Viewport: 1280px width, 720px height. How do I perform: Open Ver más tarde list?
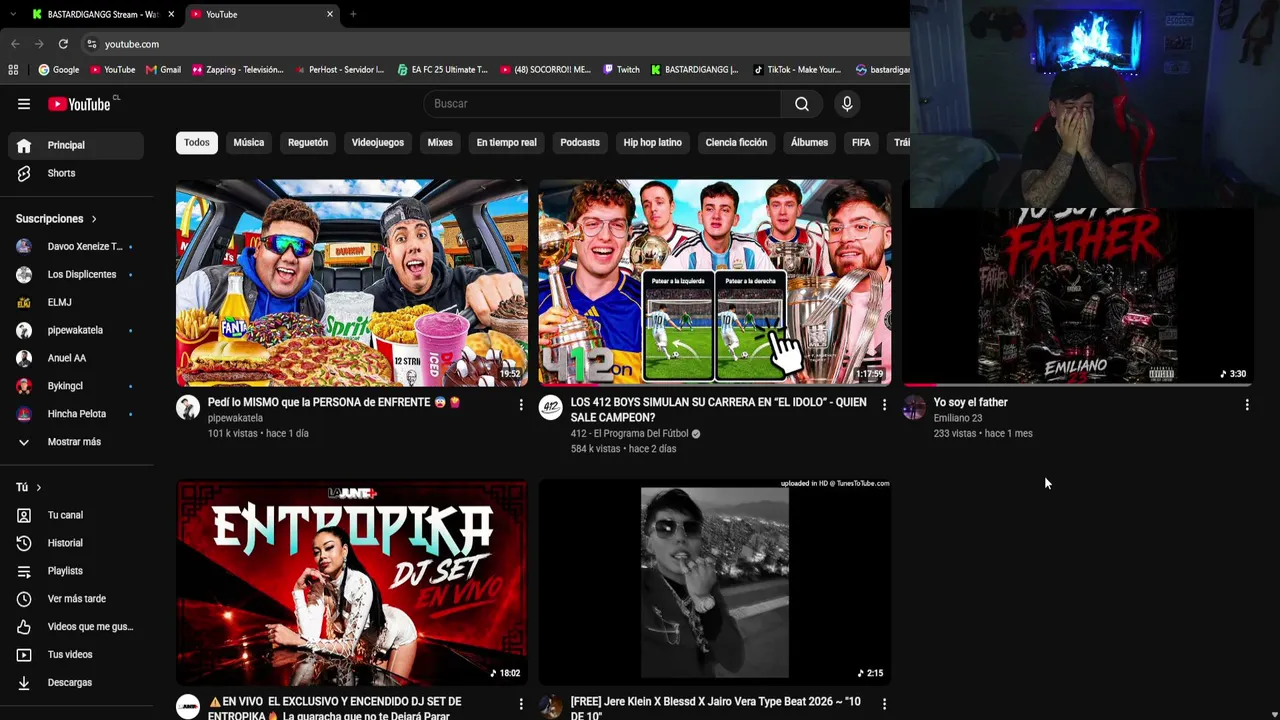76,599
